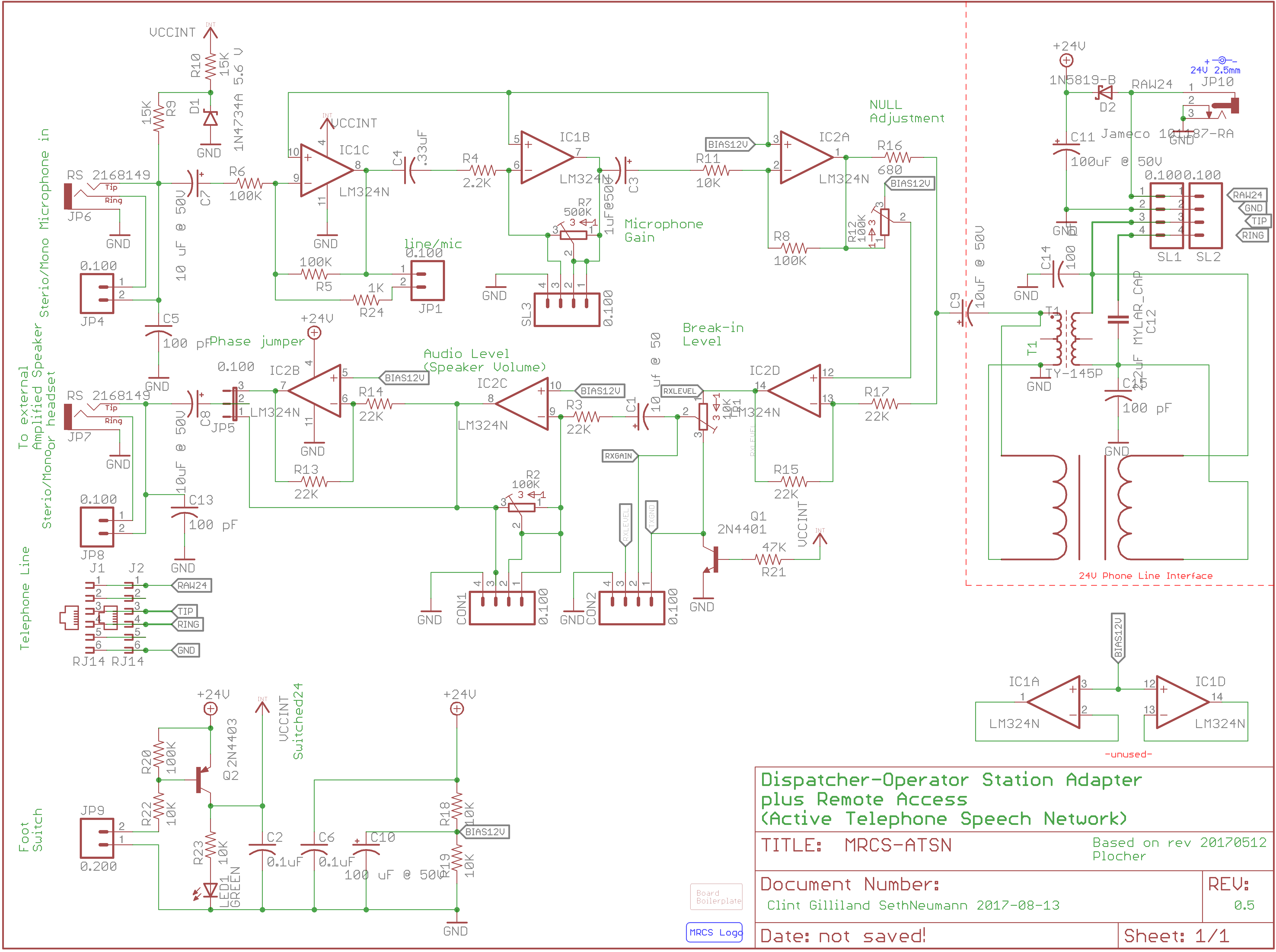Click the CON1 four-pin connector
Viewport: 1276px width, 952px height.
(x=502, y=607)
